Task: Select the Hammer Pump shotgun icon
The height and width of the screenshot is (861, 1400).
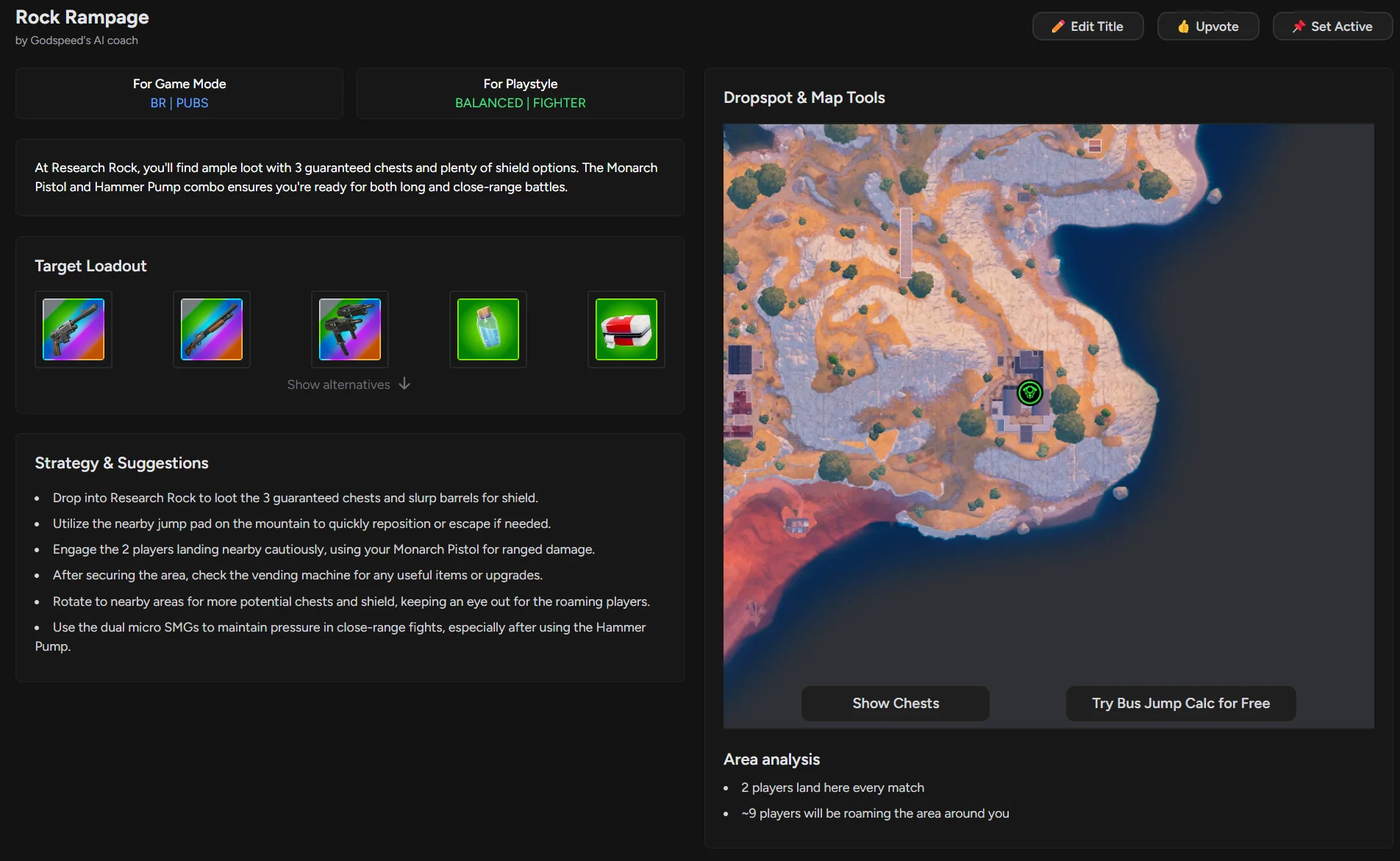Action: [x=211, y=329]
